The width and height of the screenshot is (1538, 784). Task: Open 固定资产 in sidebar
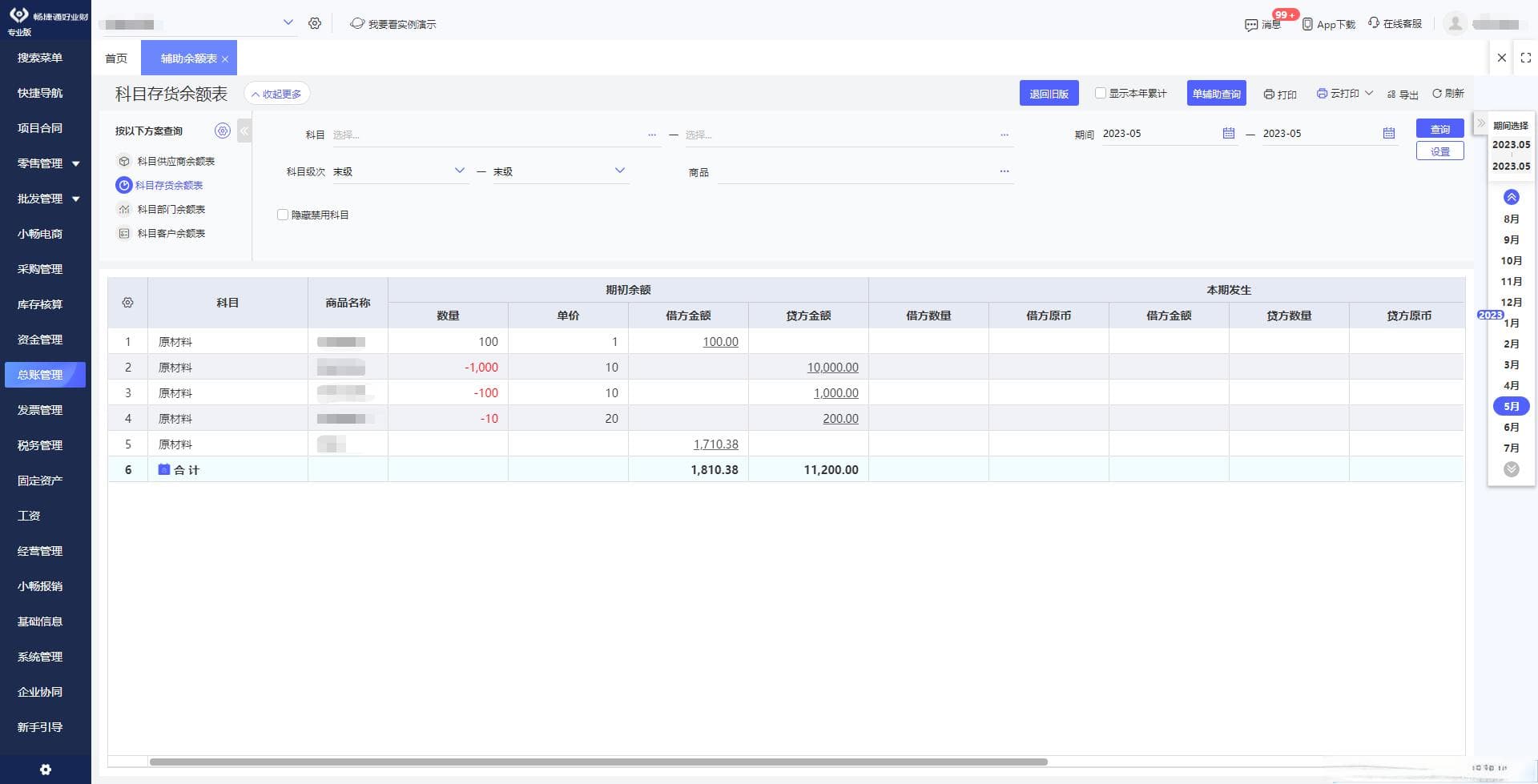click(40, 480)
